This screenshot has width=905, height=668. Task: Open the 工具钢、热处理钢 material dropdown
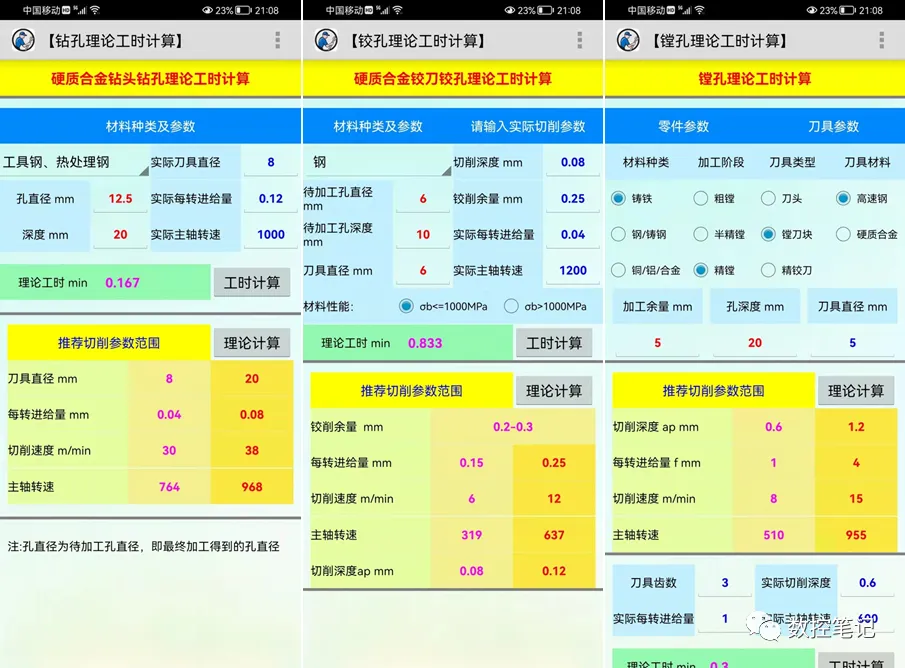tap(74, 162)
